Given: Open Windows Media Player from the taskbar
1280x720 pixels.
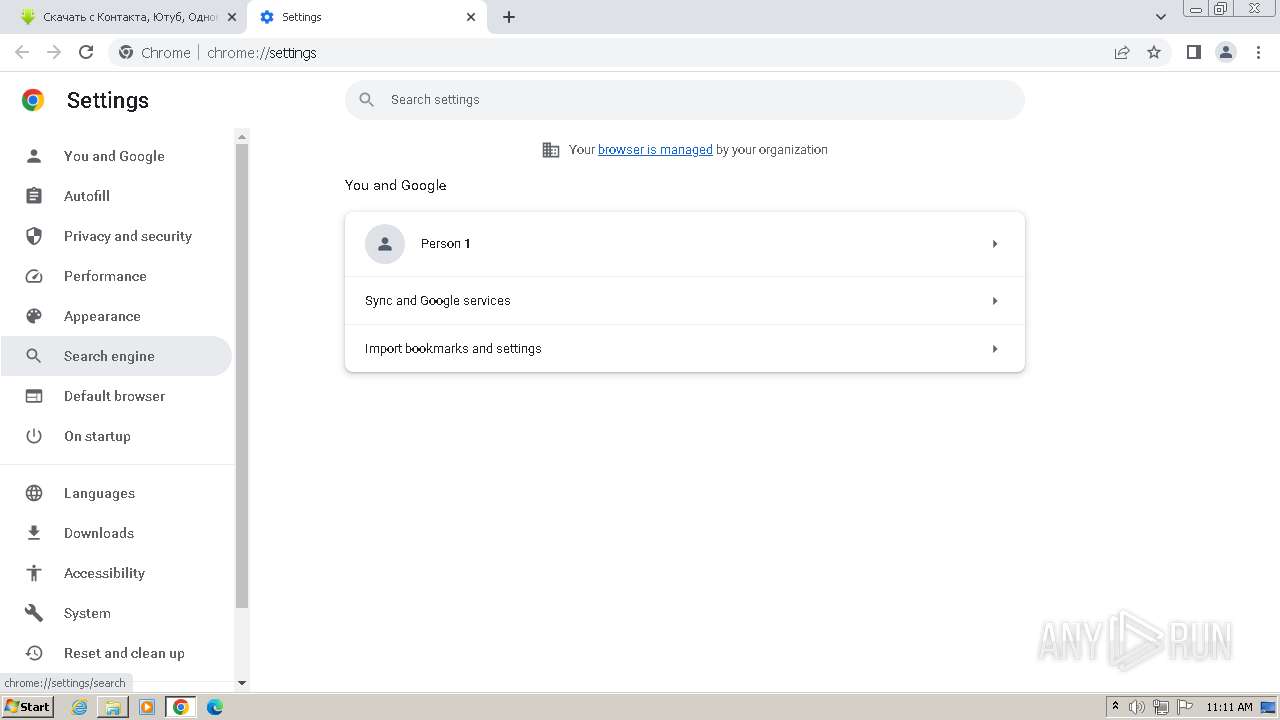Looking at the screenshot, I should (x=147, y=707).
